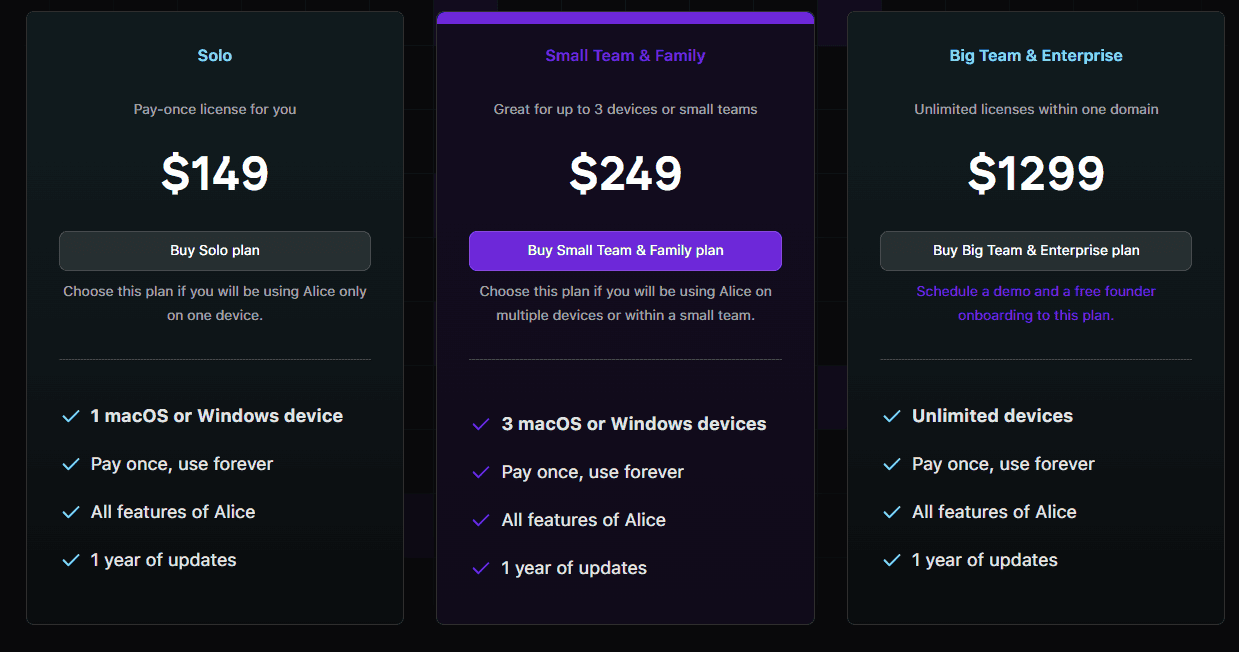Click the checkmark beside "1 macOS or Windows device"

pos(70,415)
